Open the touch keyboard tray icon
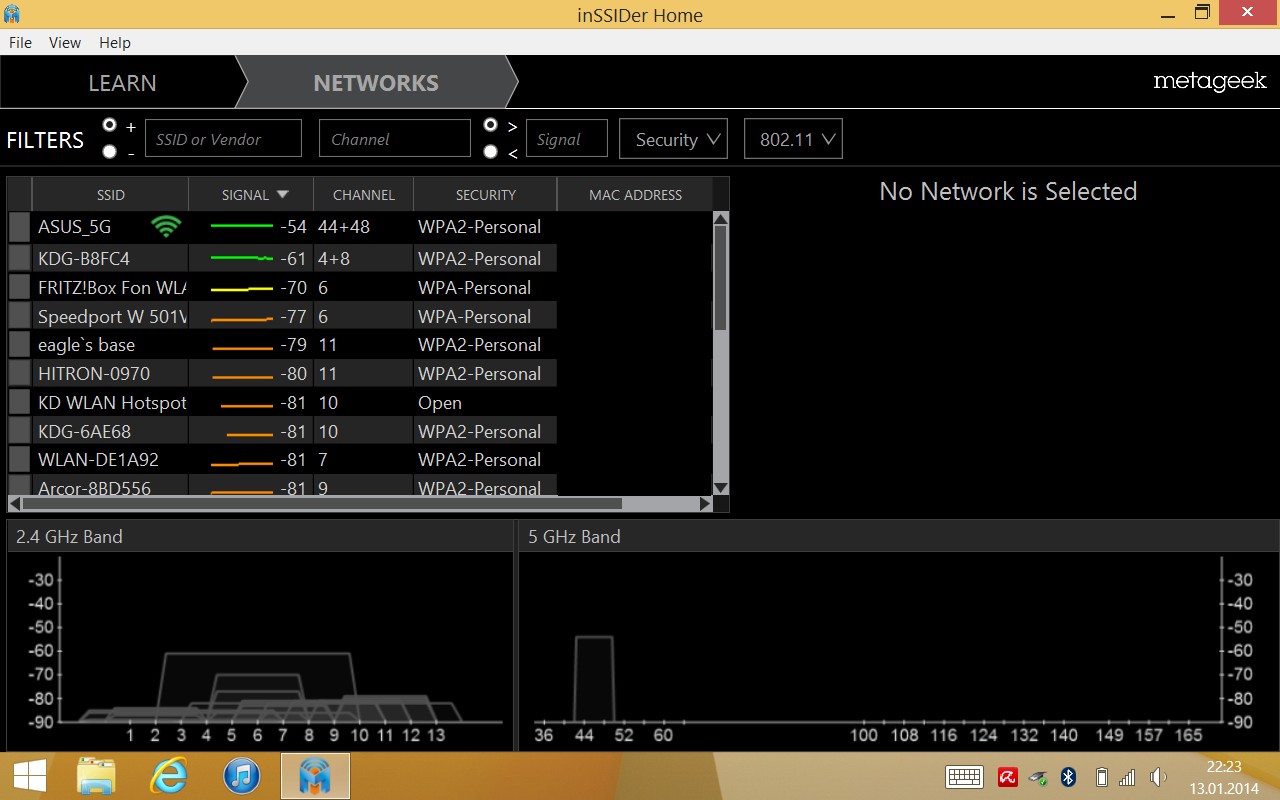This screenshot has width=1280, height=800. 964,777
